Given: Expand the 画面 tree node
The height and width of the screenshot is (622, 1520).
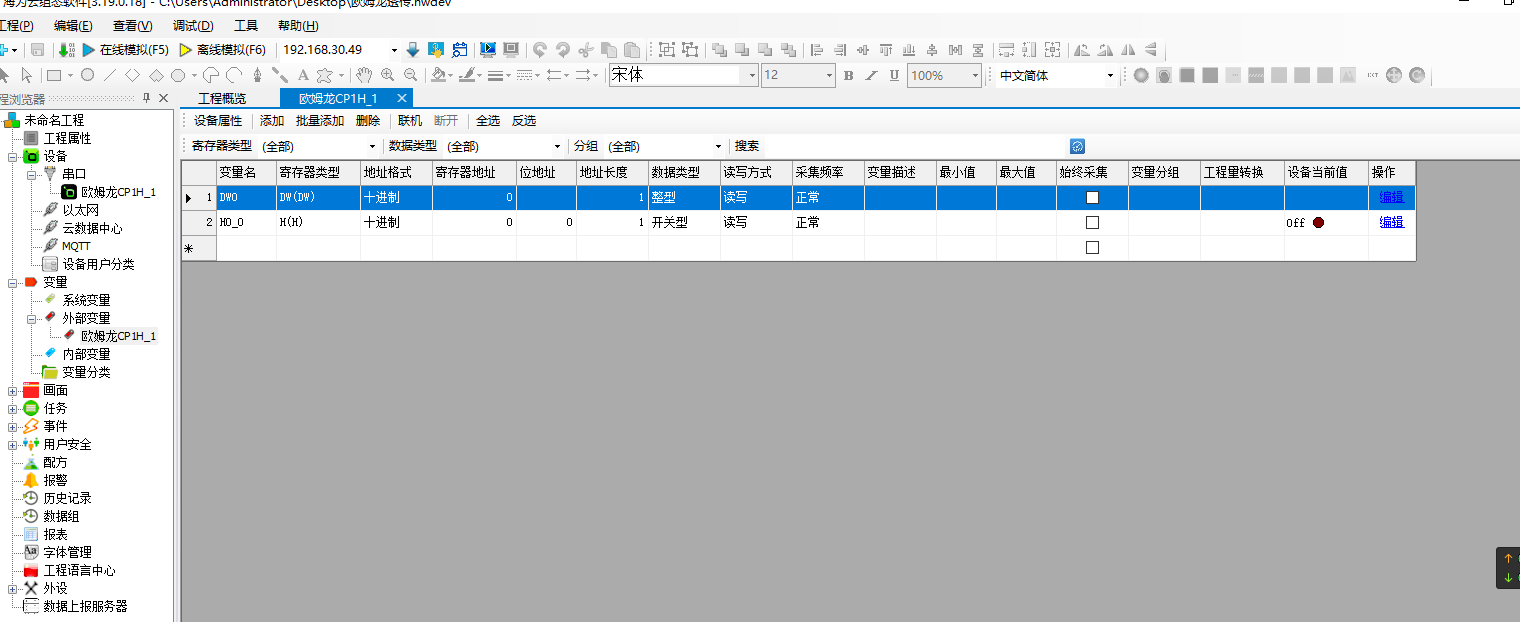Looking at the screenshot, I should pyautogui.click(x=12, y=390).
